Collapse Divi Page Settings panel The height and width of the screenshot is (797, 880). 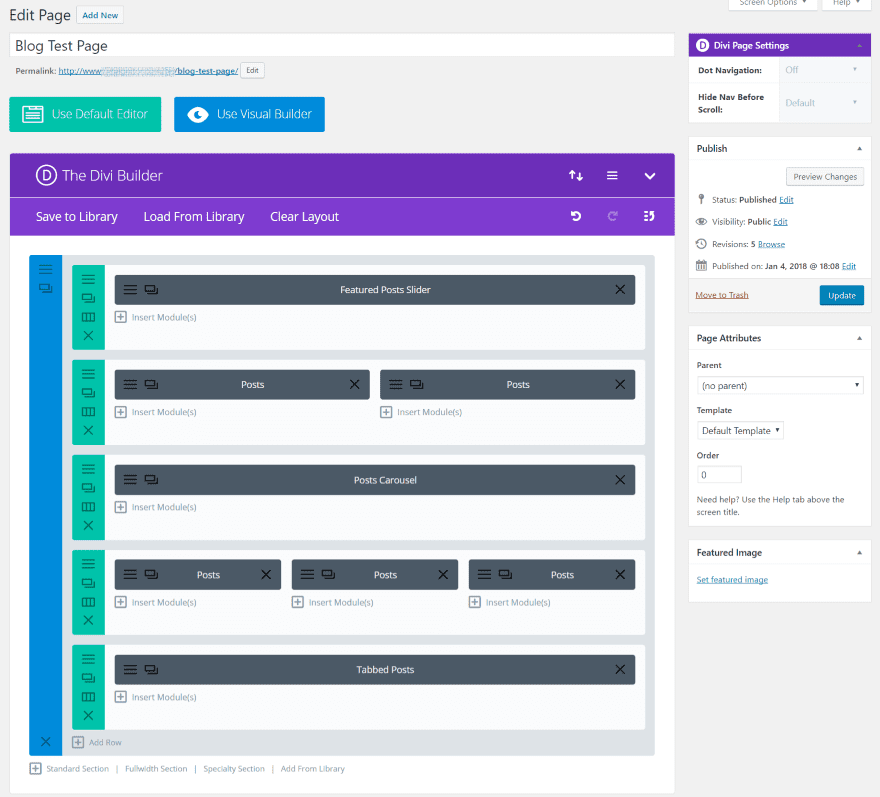(x=859, y=45)
